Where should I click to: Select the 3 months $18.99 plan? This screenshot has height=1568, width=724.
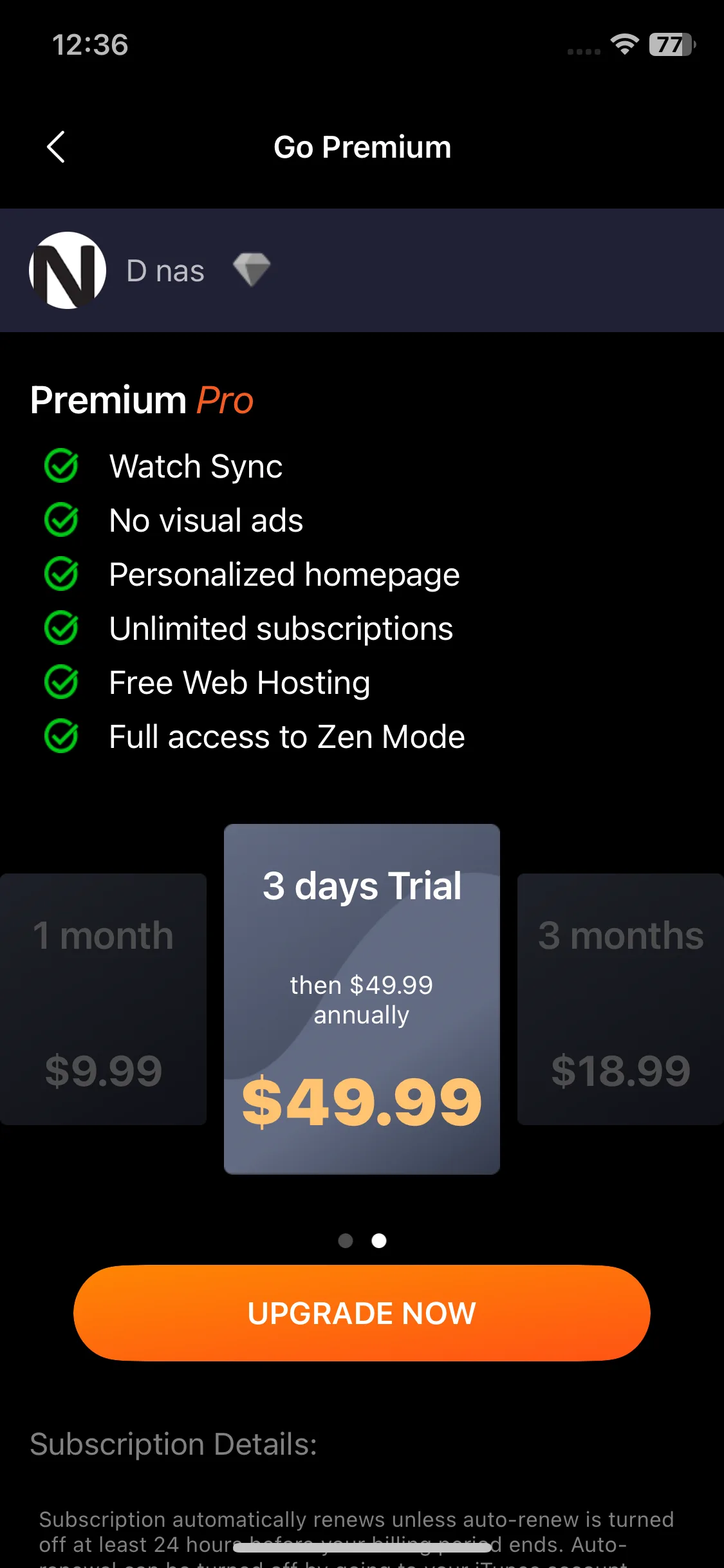(620, 999)
